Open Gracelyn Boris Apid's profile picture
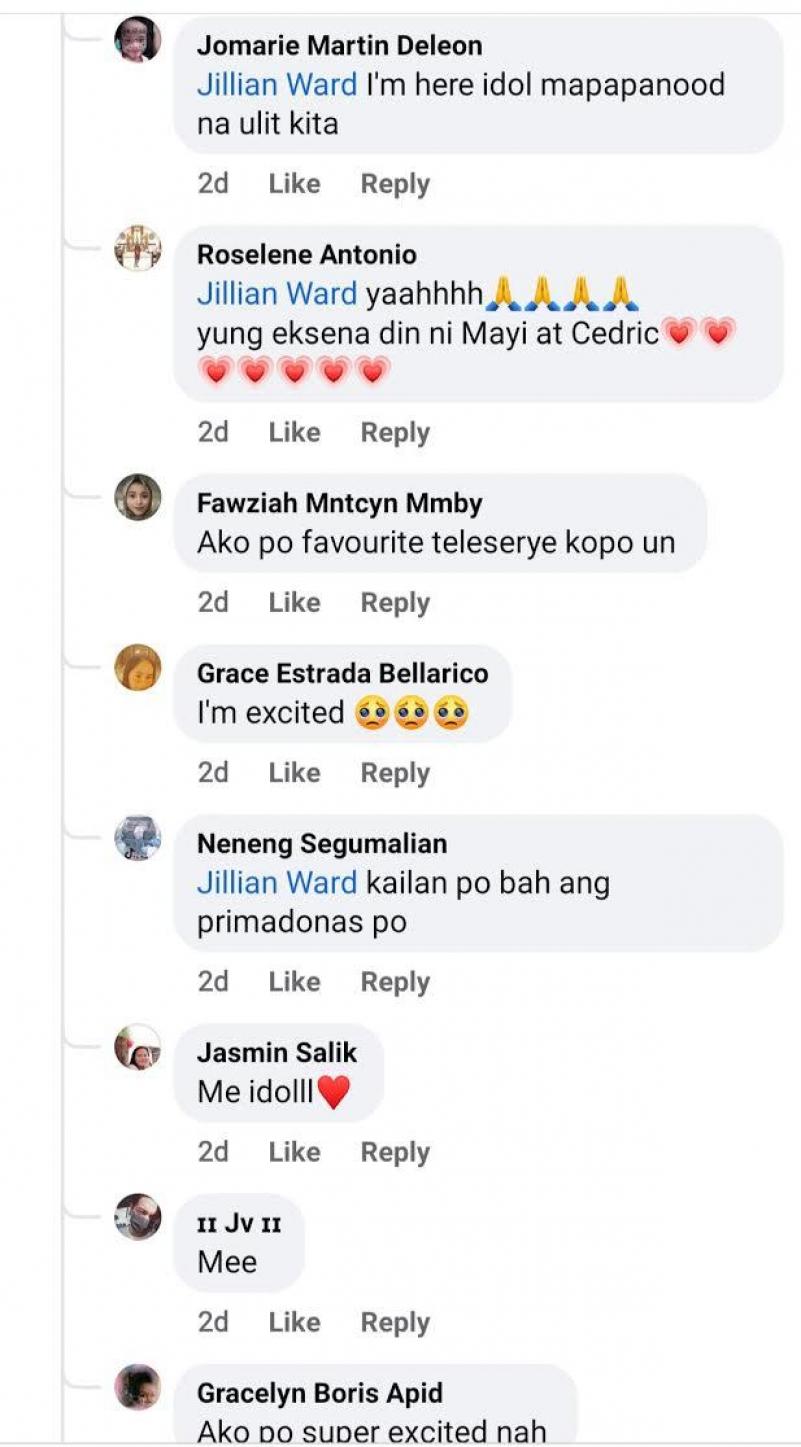Viewport: 801px width, 1447px height. (137, 1387)
